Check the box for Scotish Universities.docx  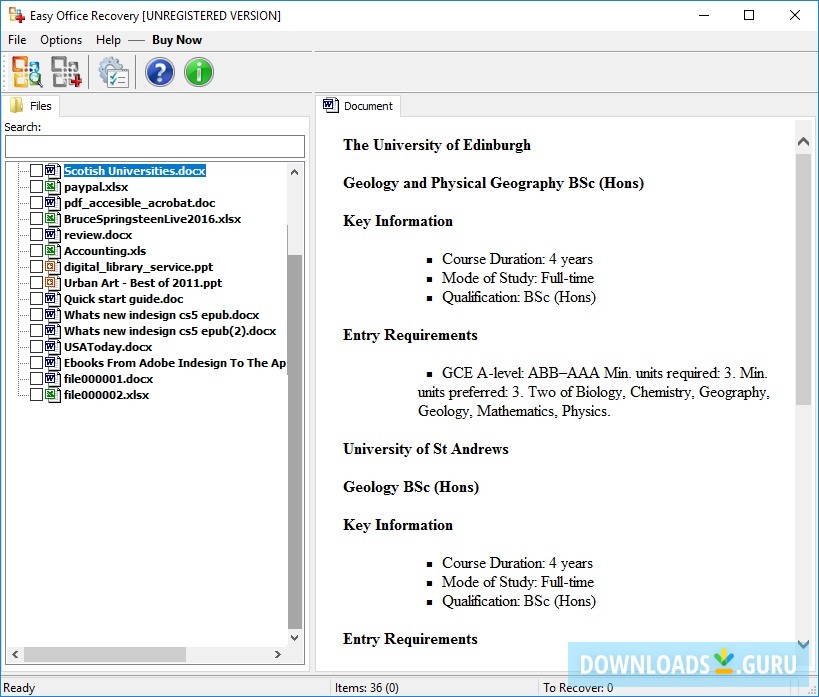(36, 170)
